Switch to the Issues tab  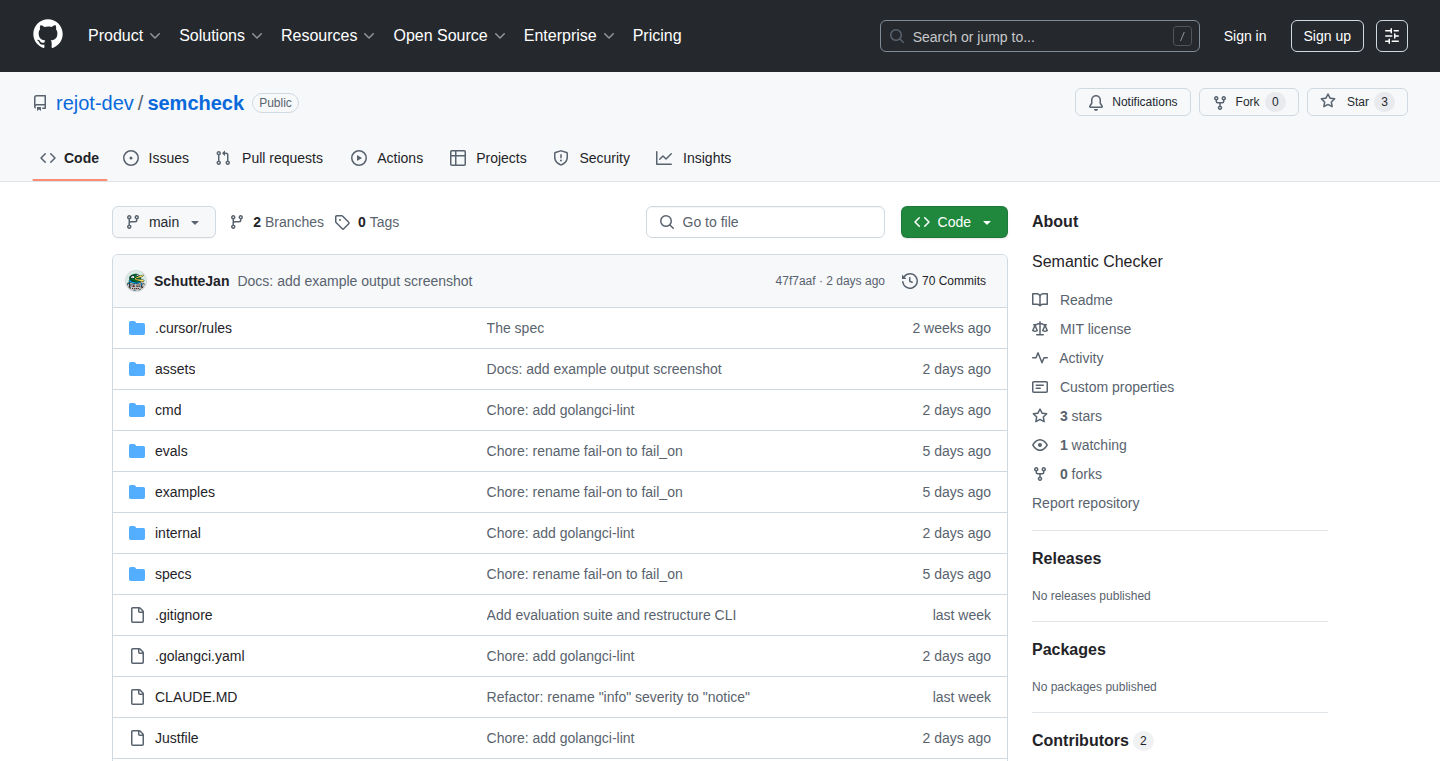[156, 158]
